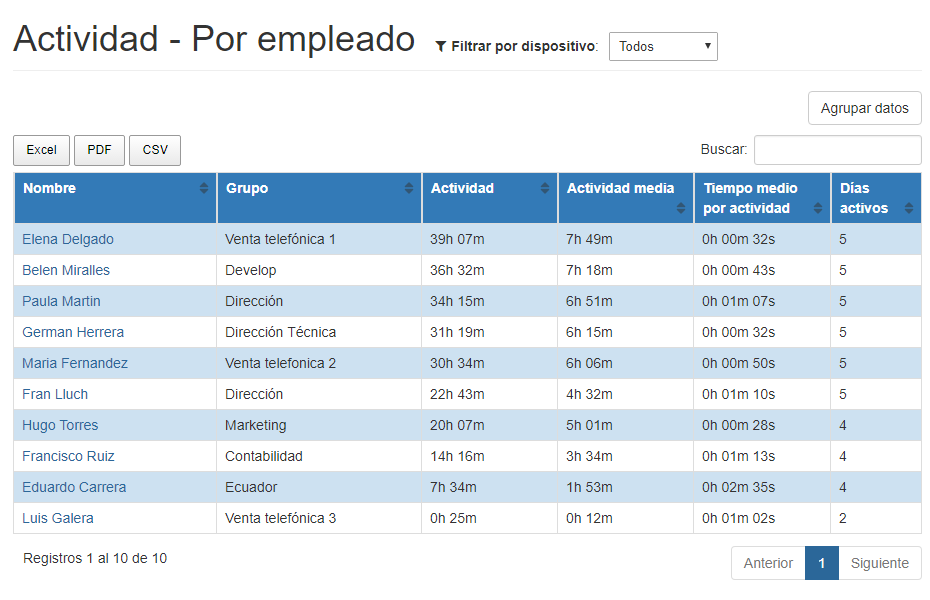Download data using CSV button
The image size is (930, 600).
pyautogui.click(x=155, y=150)
